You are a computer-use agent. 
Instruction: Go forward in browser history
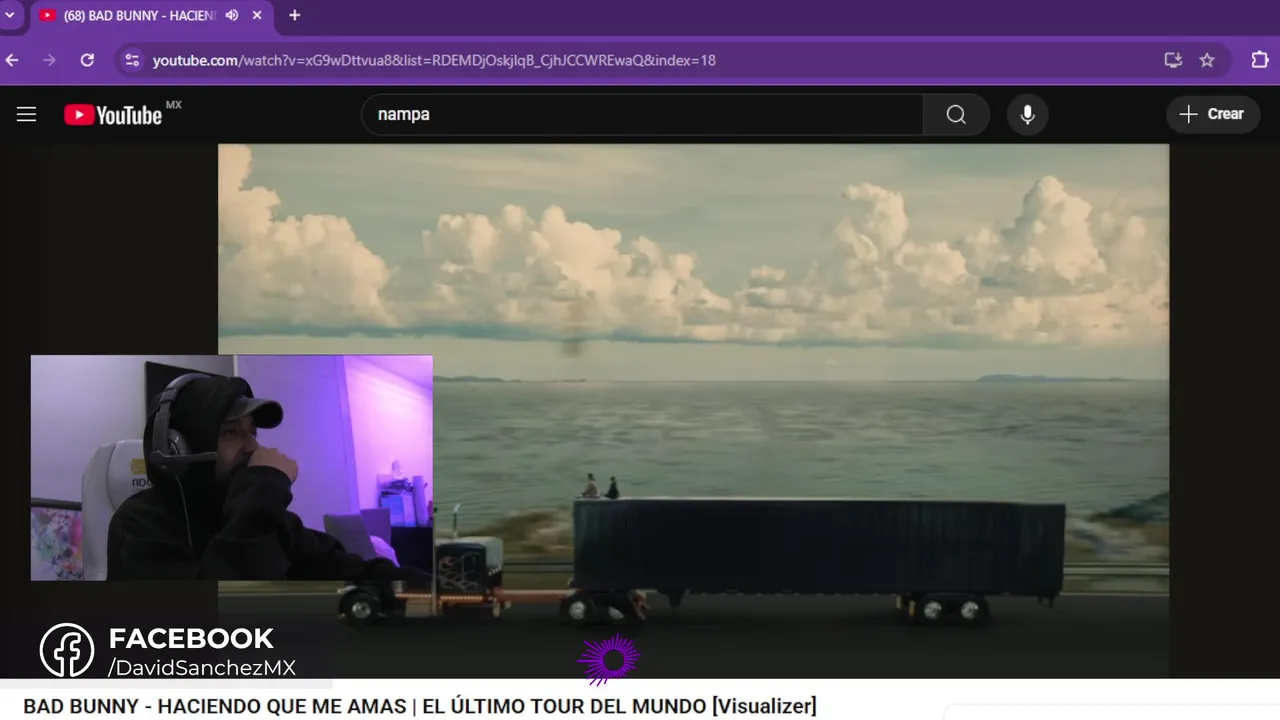click(49, 60)
